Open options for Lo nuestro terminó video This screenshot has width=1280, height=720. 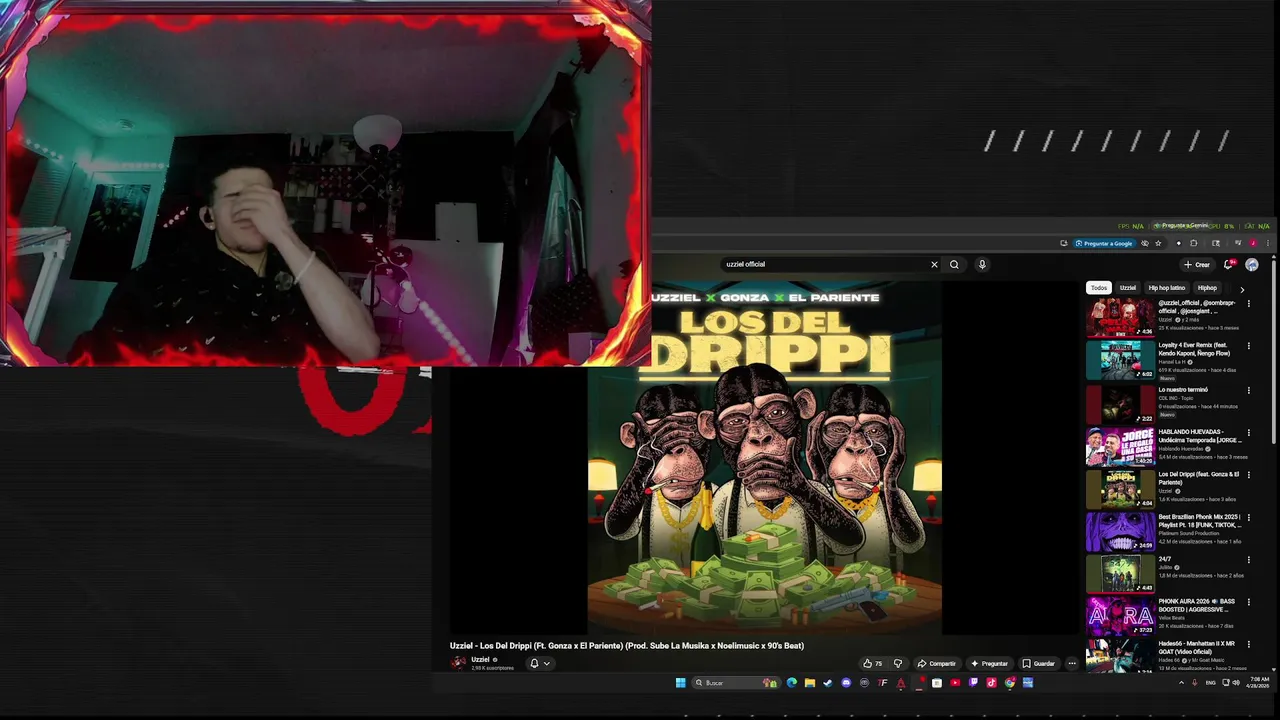click(1248, 390)
